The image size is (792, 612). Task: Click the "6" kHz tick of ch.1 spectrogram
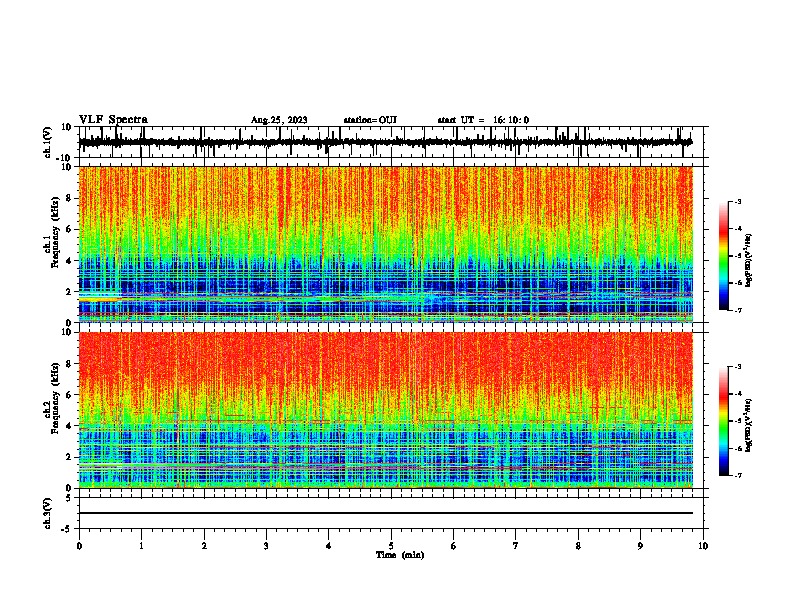coord(69,229)
